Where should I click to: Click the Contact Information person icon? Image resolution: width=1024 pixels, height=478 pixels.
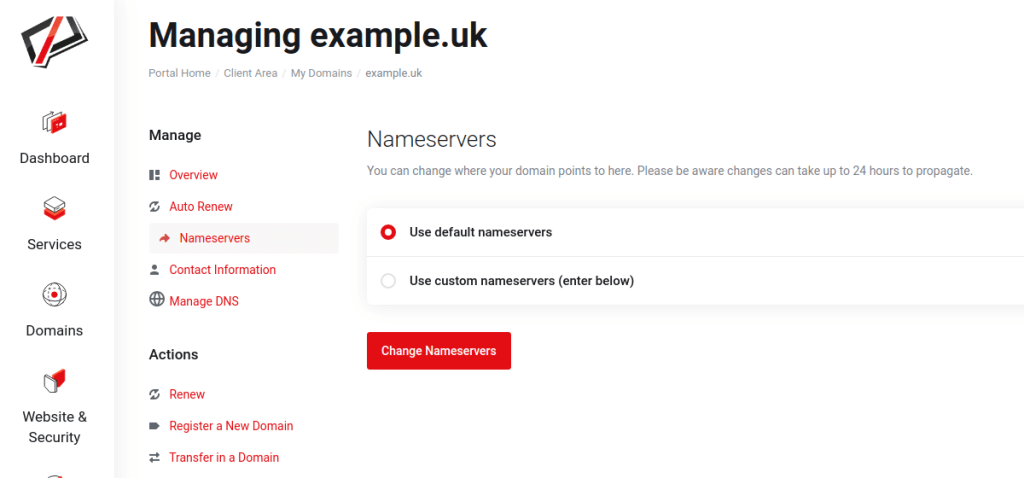154,269
